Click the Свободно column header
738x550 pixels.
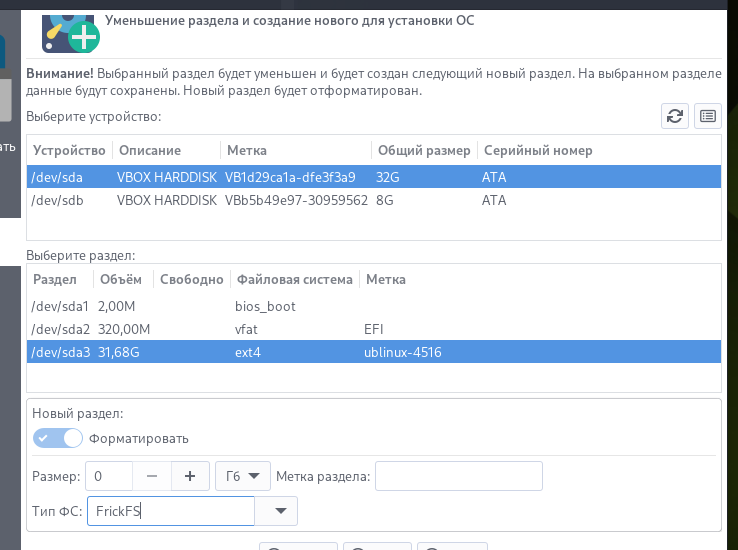[x=192, y=279]
